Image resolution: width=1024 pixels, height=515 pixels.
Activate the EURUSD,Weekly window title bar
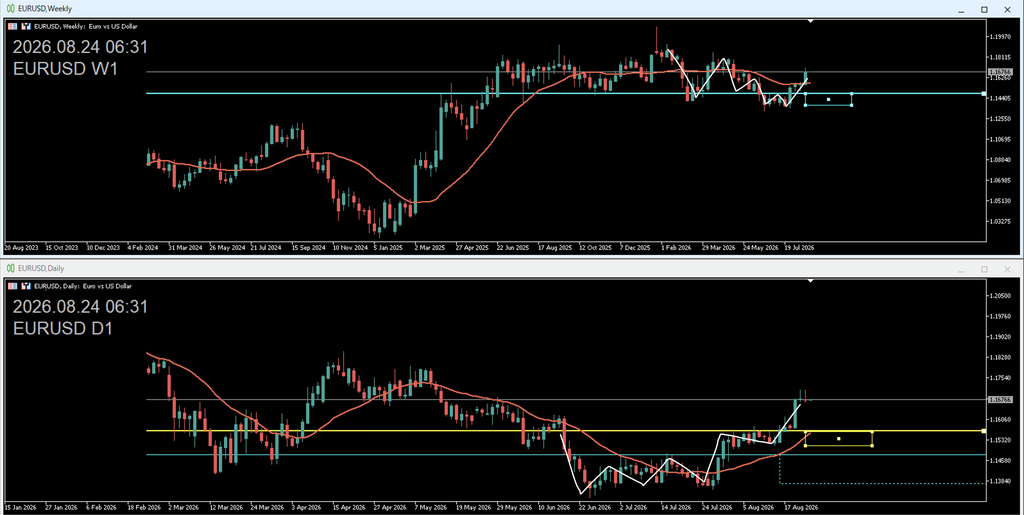pos(512,8)
